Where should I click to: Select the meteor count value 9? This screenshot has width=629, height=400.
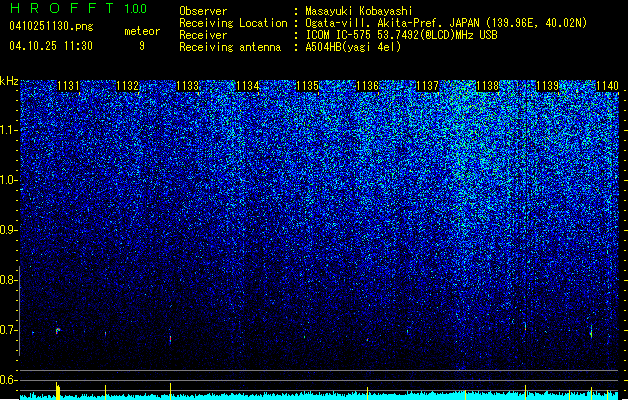click(x=142, y=46)
